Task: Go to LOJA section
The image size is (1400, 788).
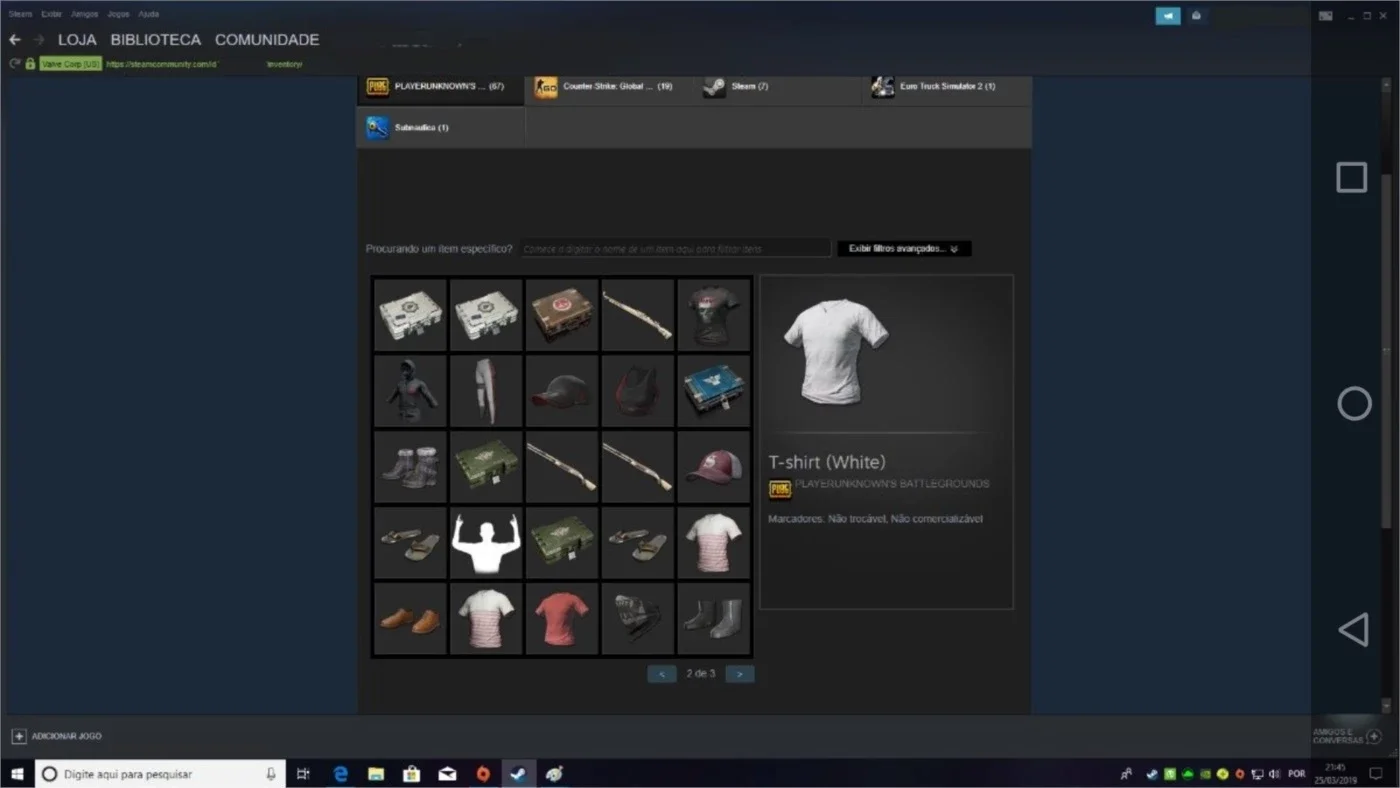Action: pyautogui.click(x=77, y=40)
